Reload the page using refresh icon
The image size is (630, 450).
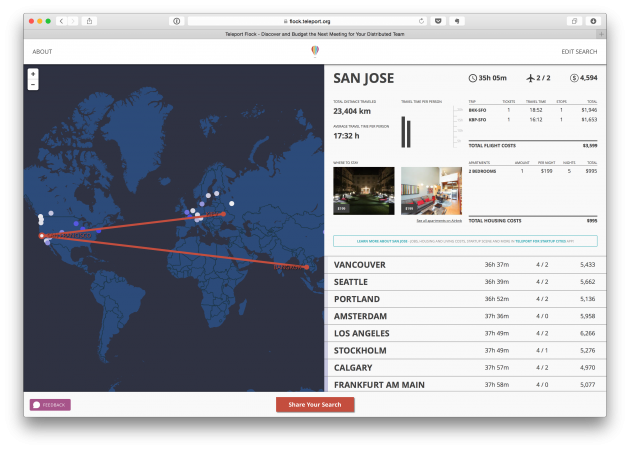coord(421,20)
